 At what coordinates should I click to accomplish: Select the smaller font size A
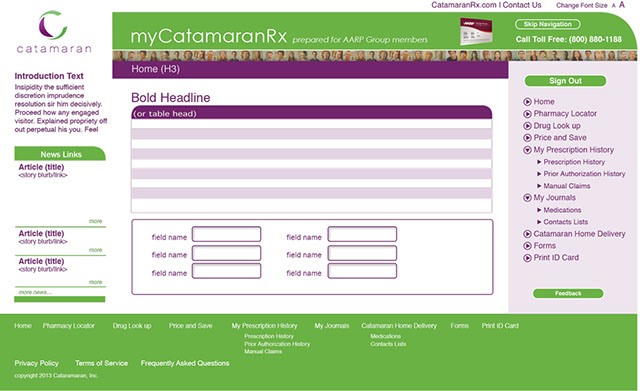(613, 6)
